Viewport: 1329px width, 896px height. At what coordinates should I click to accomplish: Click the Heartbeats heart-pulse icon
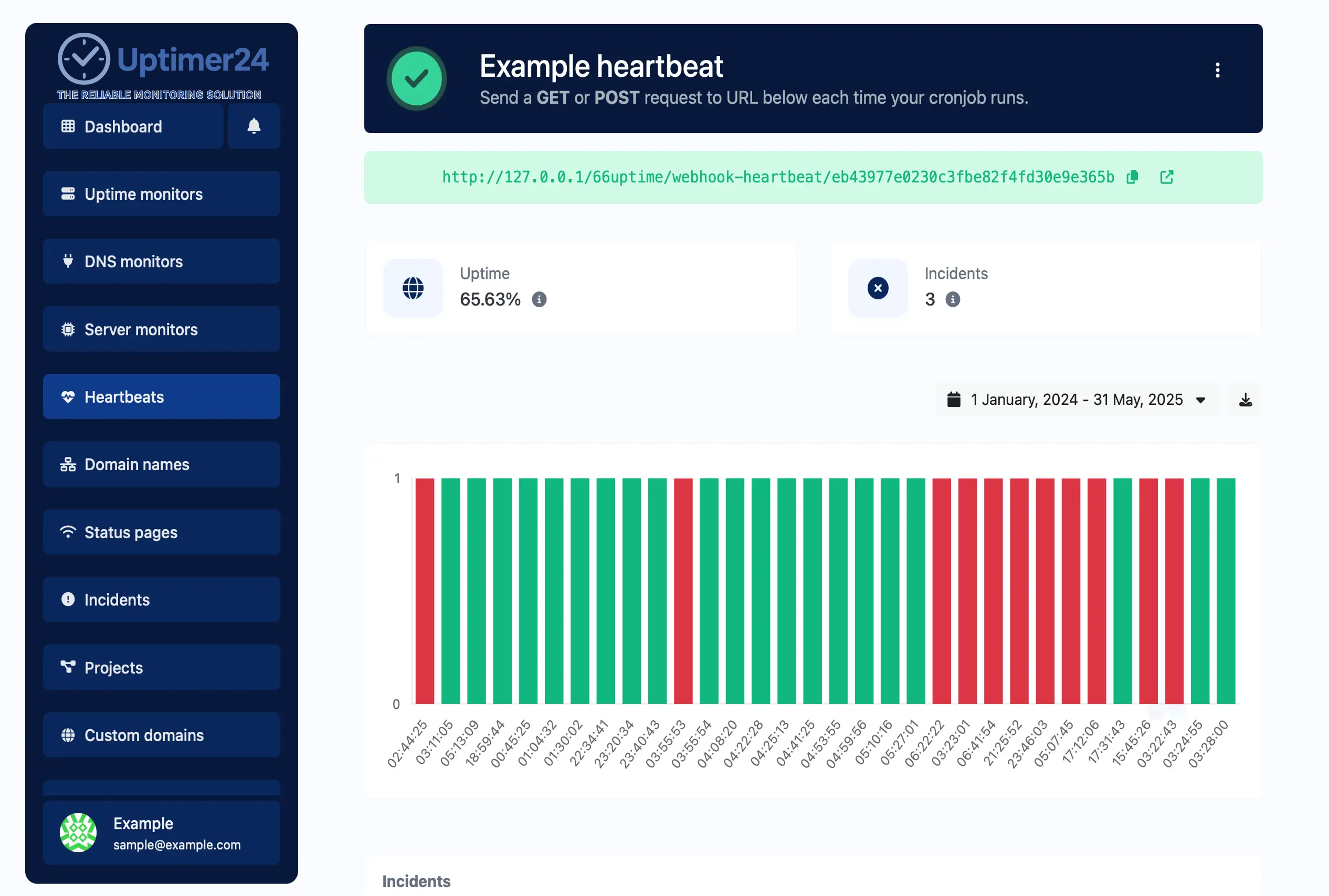(68, 397)
